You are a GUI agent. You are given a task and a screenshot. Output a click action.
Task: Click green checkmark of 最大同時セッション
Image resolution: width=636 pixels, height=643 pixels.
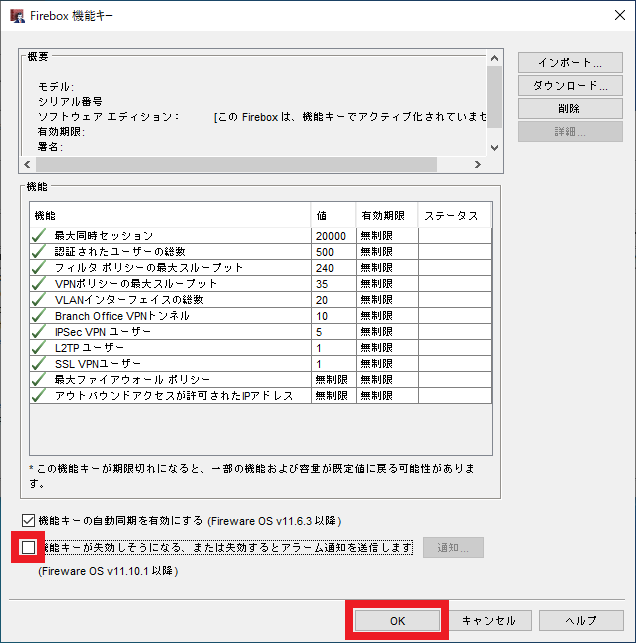click(39, 236)
